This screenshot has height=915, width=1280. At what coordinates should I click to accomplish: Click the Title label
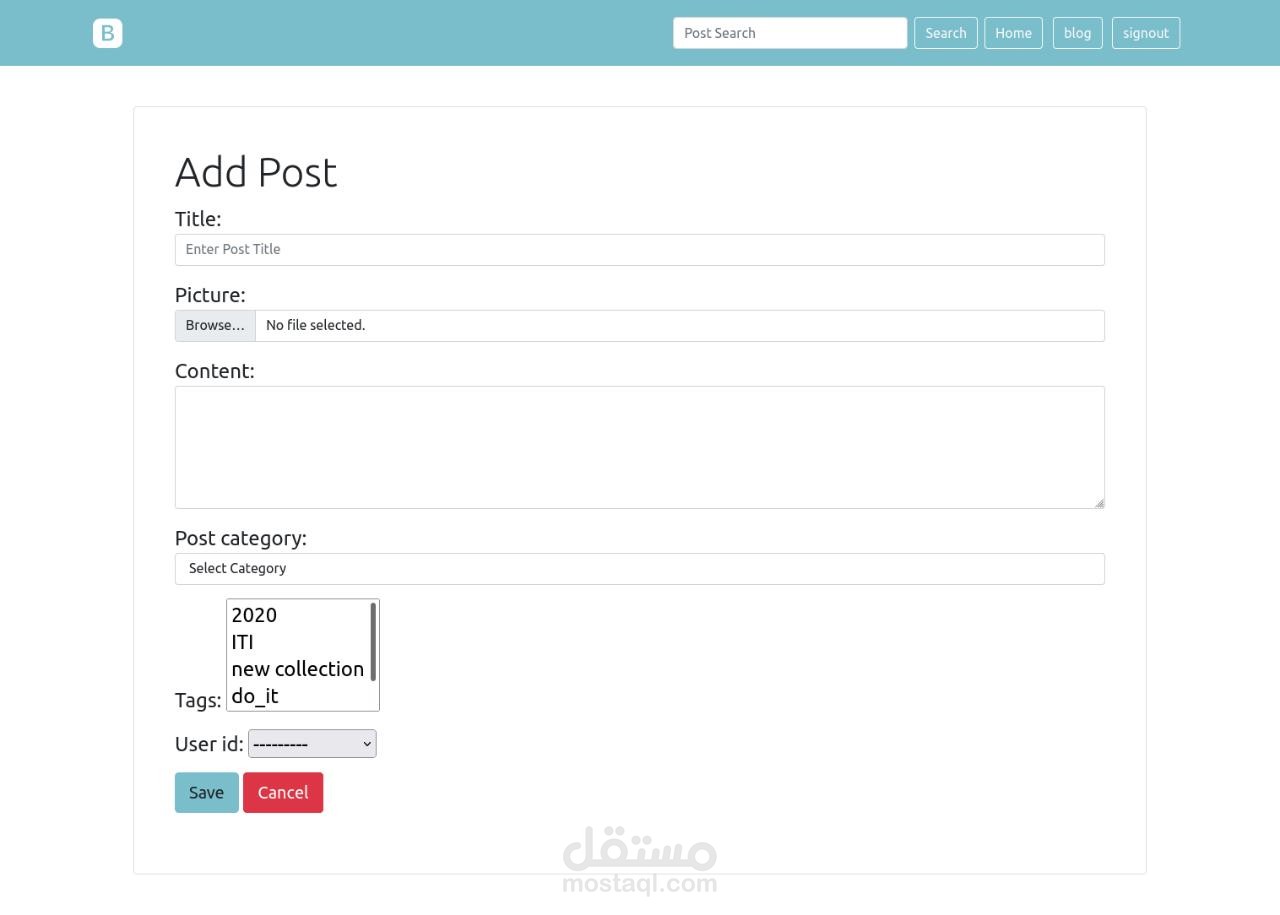(198, 219)
